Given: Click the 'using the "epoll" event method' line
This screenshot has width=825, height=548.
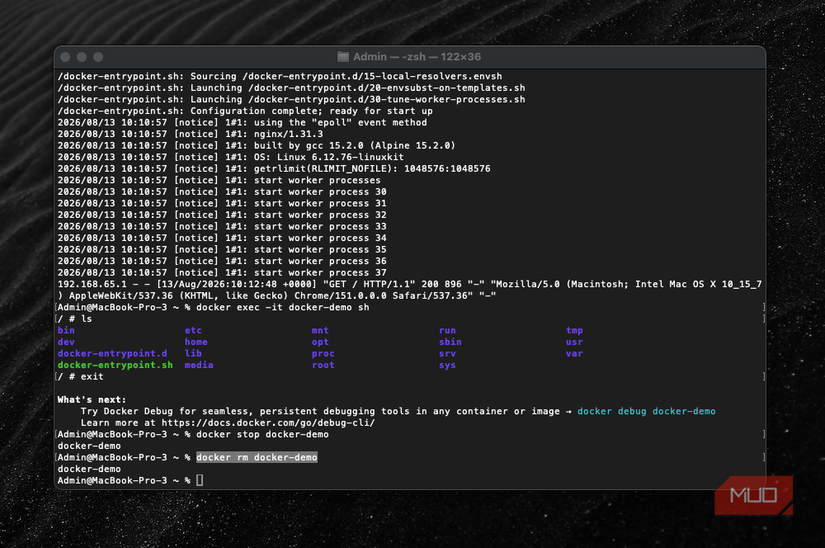Looking at the screenshot, I should click(x=242, y=123).
